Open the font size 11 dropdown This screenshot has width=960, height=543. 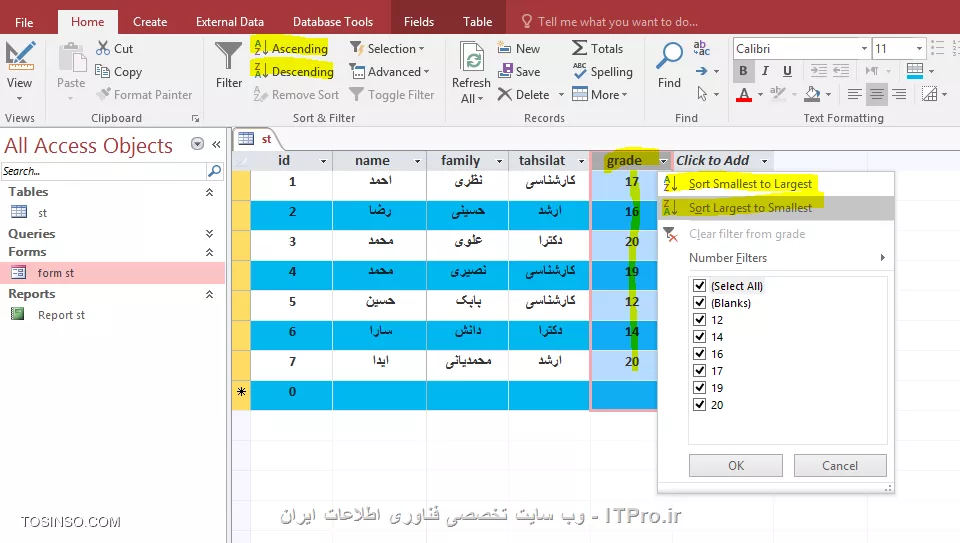919,48
